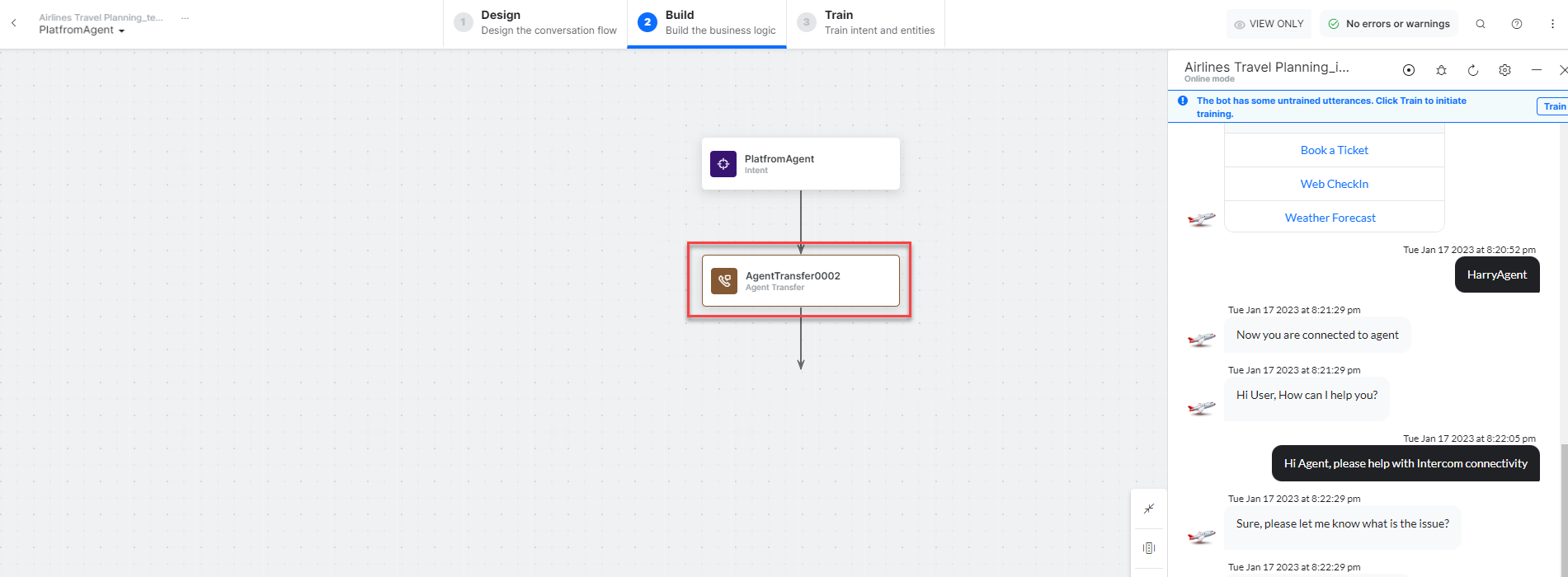Open chat panel settings gear
This screenshot has height=577, width=1568.
1504,70
